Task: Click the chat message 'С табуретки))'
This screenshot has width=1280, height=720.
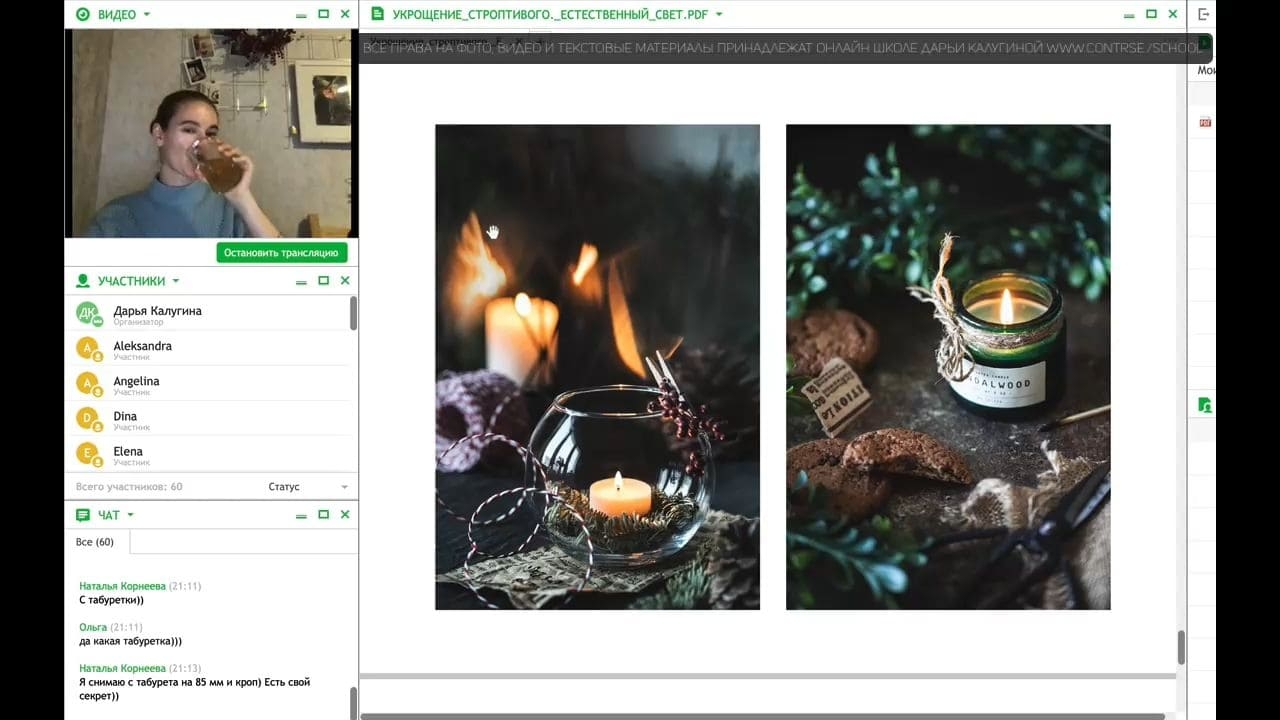Action: [x=111, y=600]
